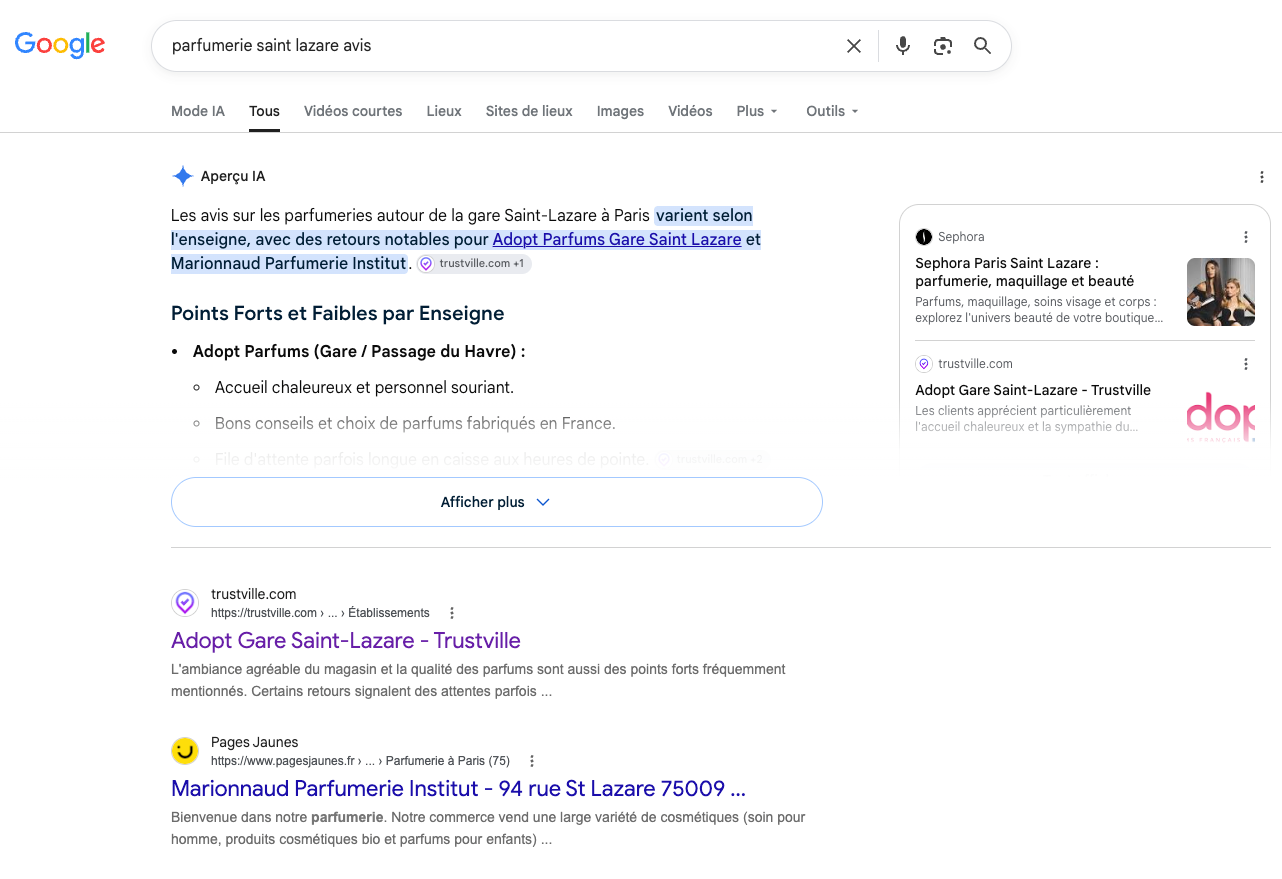Switch to Vidéos courtes tab
The width and height of the screenshot is (1282, 879).
[x=353, y=111]
